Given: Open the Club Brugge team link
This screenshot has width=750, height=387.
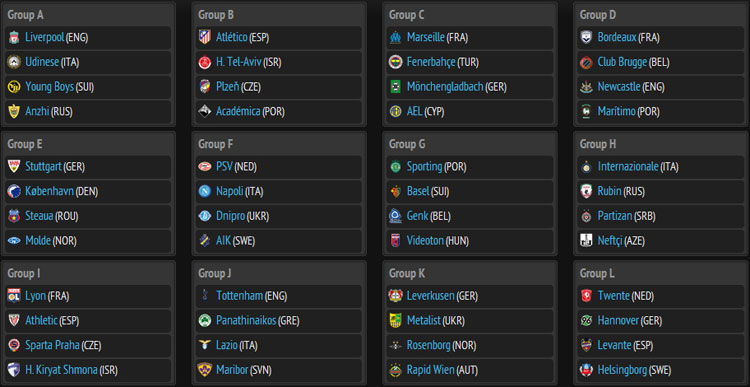Looking at the screenshot, I should (x=622, y=62).
